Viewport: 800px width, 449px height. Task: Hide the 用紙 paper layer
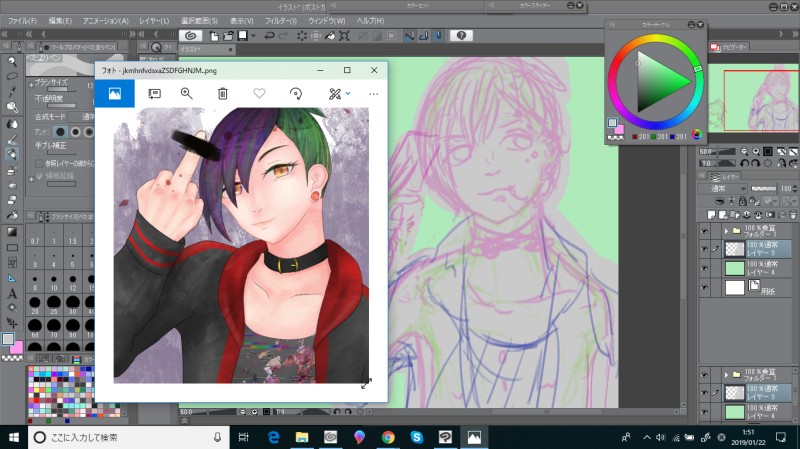705,288
